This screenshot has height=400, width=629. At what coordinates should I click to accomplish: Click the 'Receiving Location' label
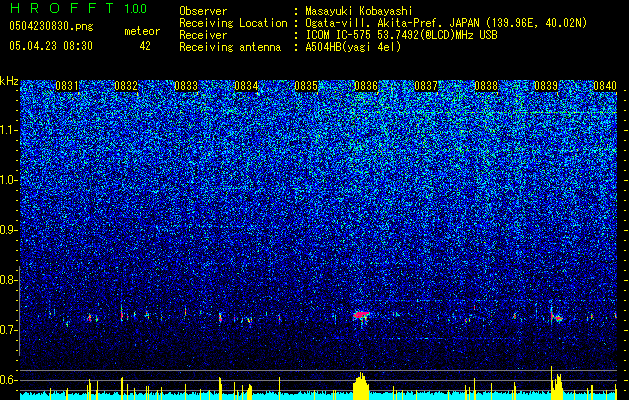(x=233, y=23)
